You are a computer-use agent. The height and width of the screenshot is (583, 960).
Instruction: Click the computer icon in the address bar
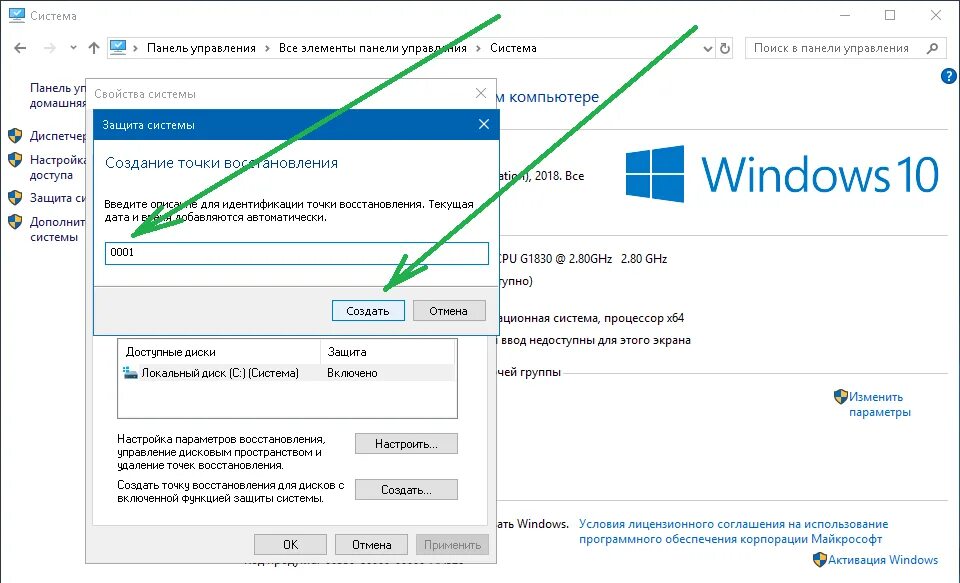pos(118,47)
